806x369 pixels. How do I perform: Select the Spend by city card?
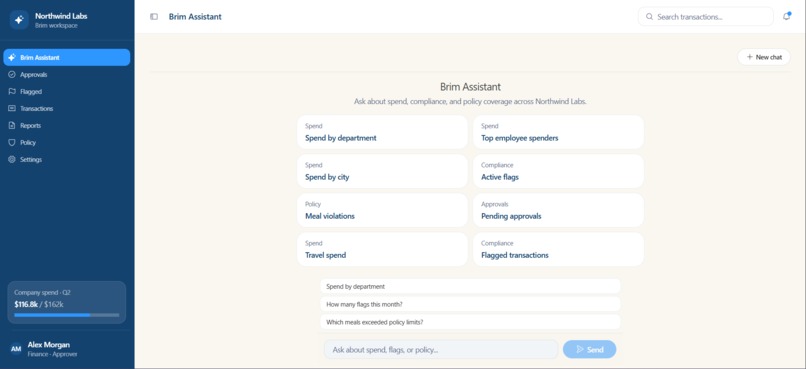pyautogui.click(x=382, y=171)
